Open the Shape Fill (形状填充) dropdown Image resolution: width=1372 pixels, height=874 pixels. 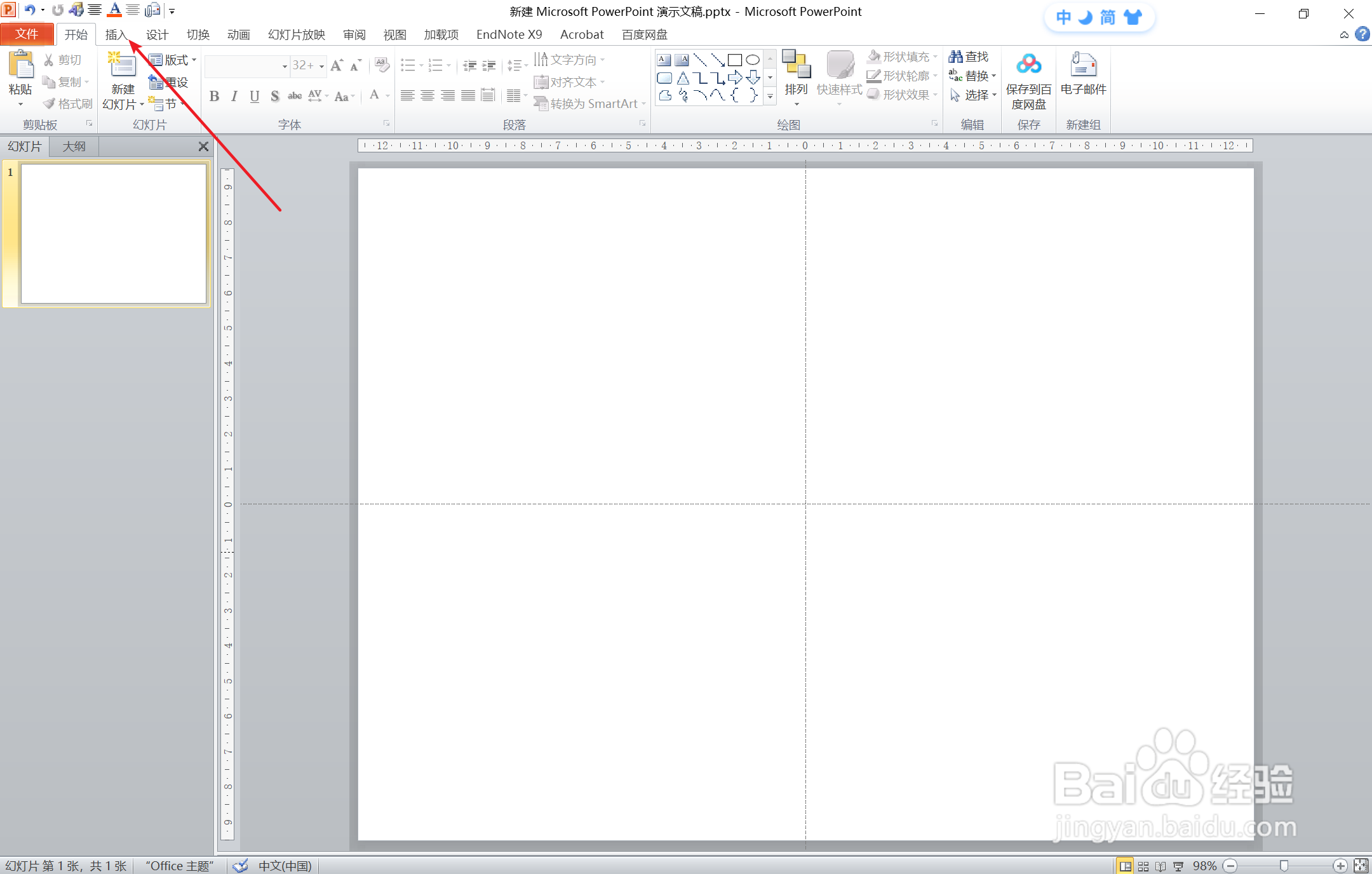pyautogui.click(x=903, y=57)
